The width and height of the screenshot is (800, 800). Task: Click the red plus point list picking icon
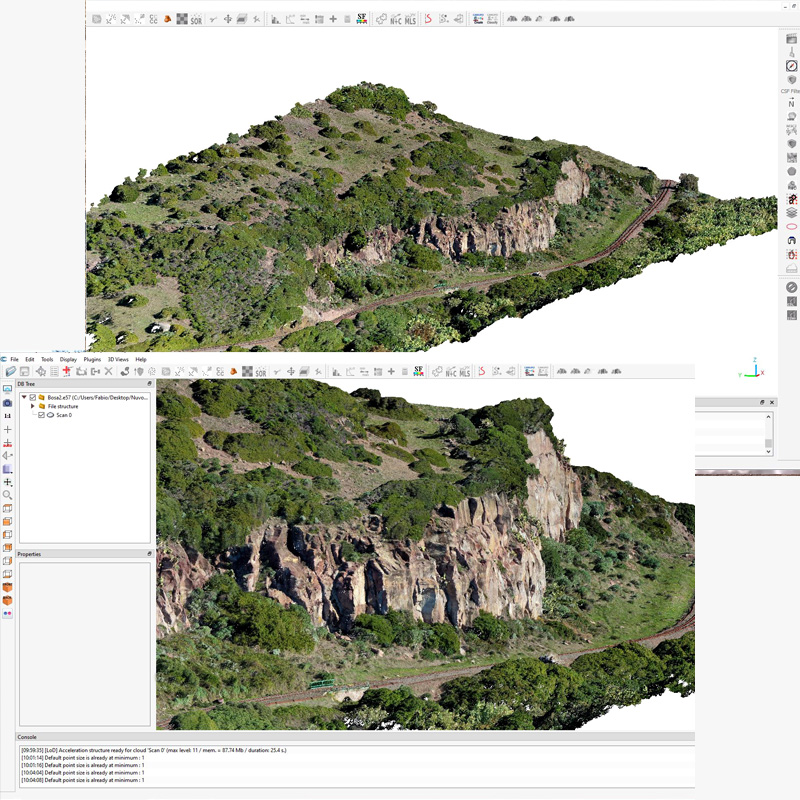pyautogui.click(x=67, y=371)
